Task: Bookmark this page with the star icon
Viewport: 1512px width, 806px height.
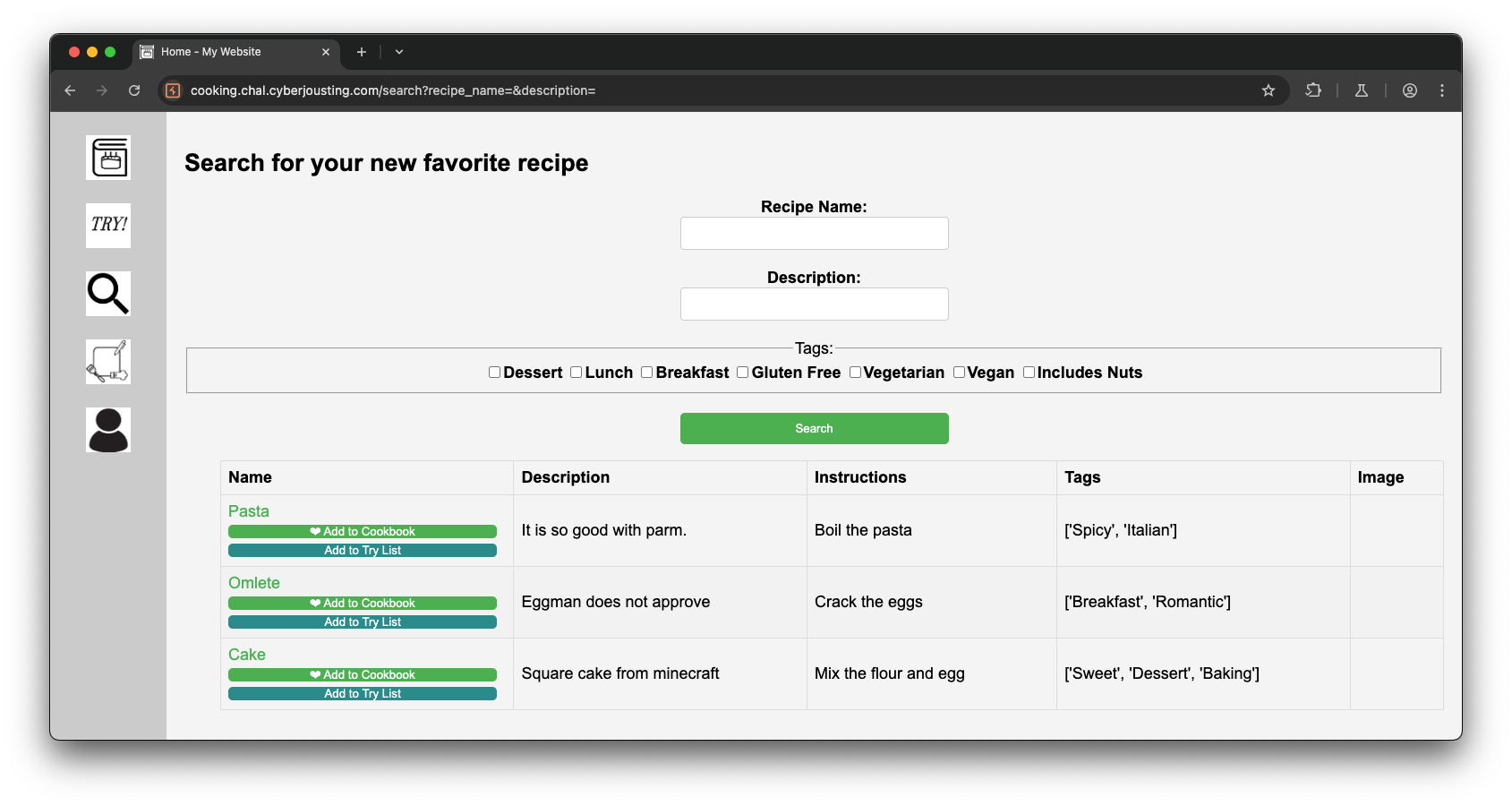Action: (x=1269, y=90)
